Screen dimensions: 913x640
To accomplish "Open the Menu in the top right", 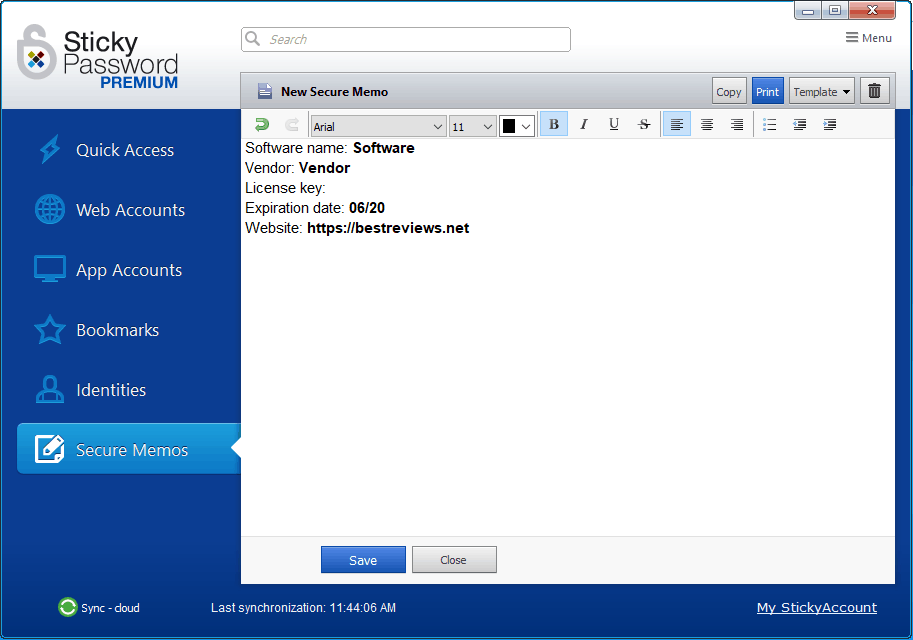I will coord(867,37).
